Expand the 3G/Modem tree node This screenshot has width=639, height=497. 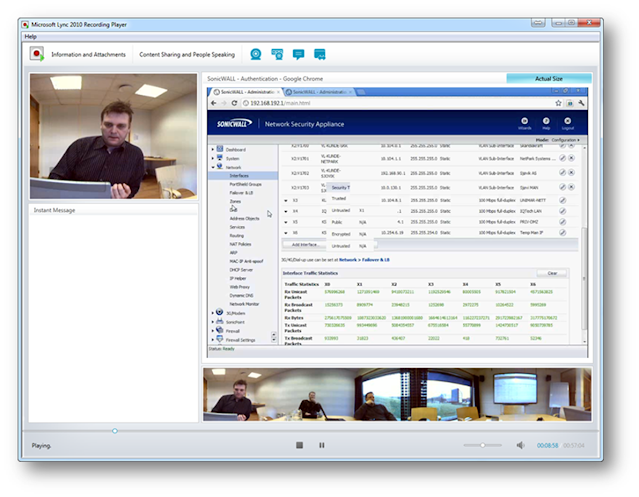[213, 313]
